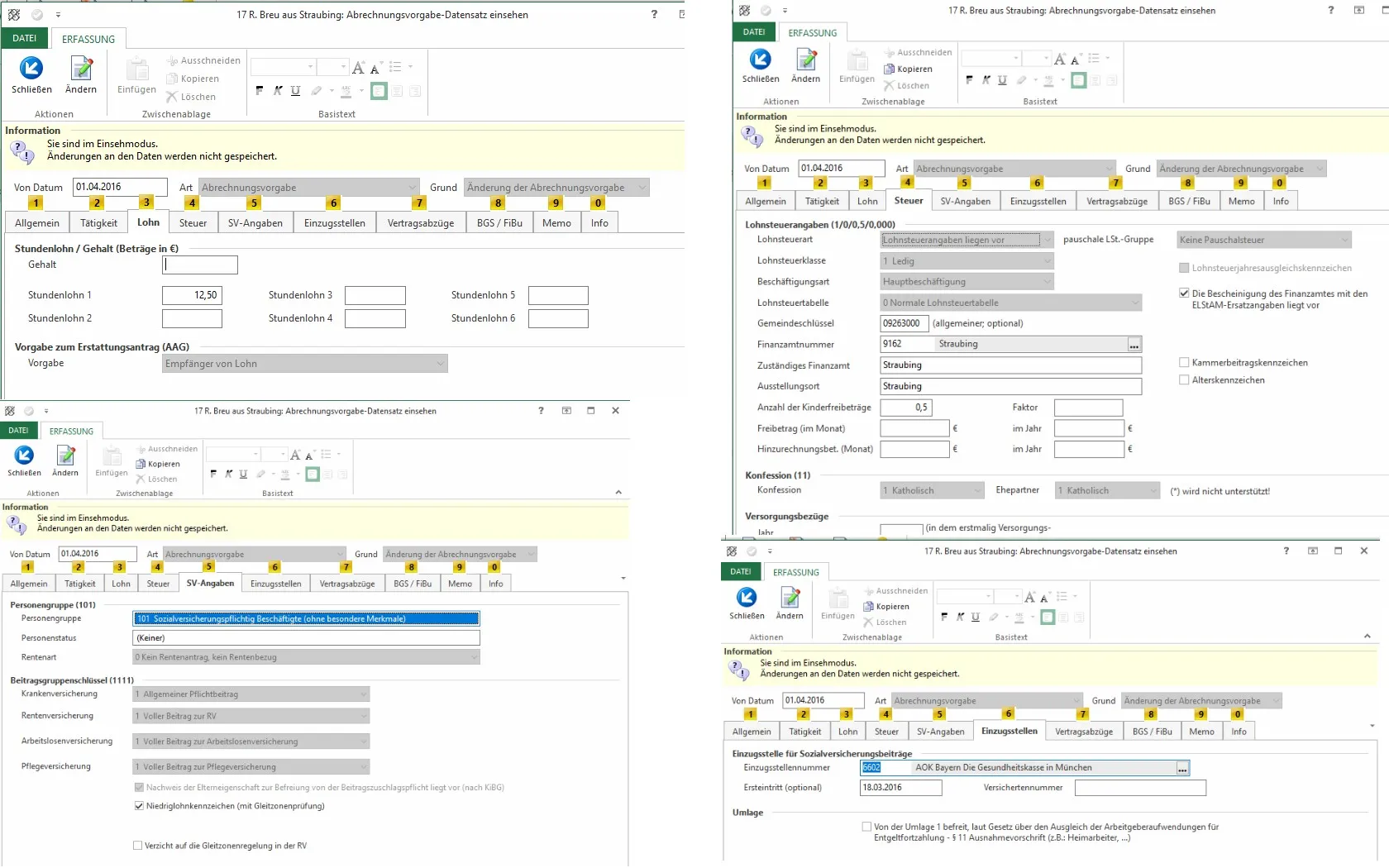Open Finanzamtnummer lookup button beside Straubing
This screenshot has width=1389, height=868.
pyautogui.click(x=1134, y=345)
